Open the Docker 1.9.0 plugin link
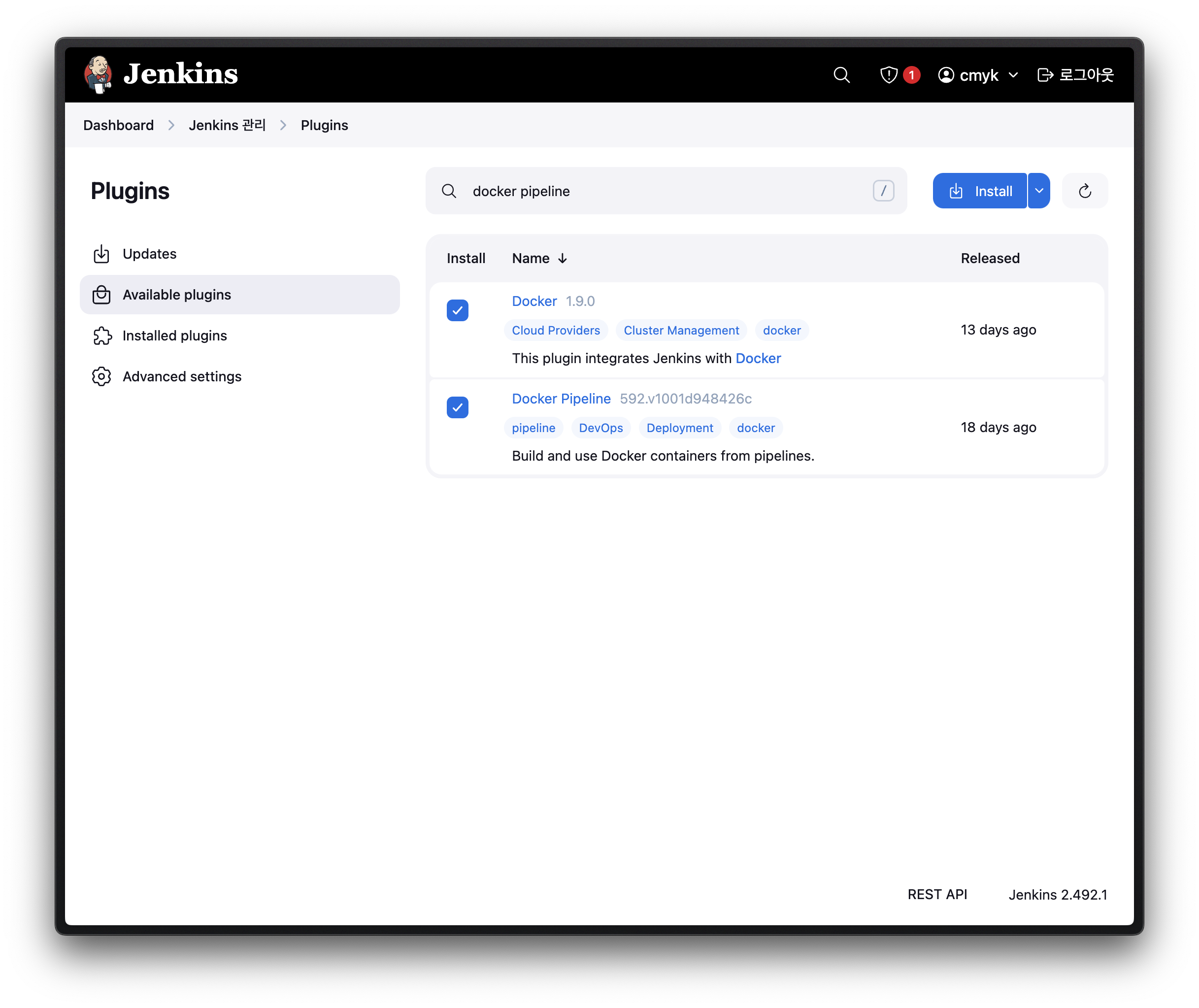 534,301
